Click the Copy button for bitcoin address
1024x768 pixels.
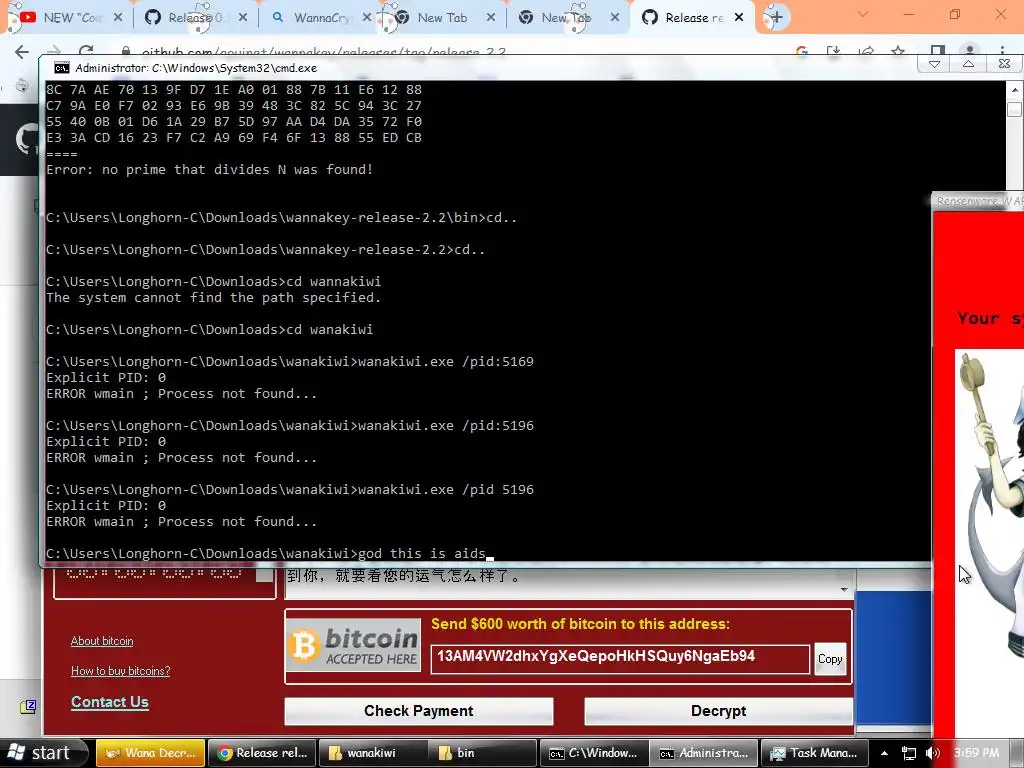coord(830,659)
